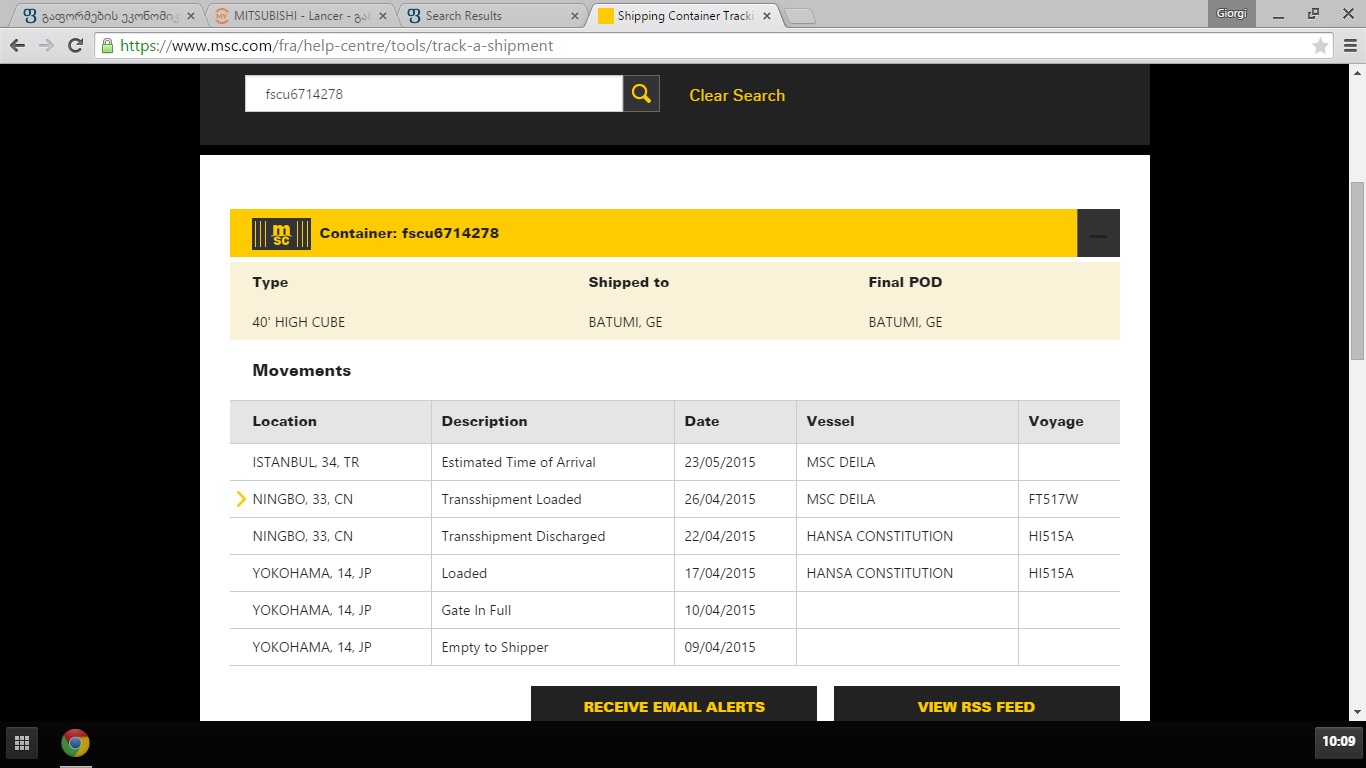The image size is (1366, 768).
Task: Click the Chrome icon on the shelf
Action: click(x=75, y=743)
